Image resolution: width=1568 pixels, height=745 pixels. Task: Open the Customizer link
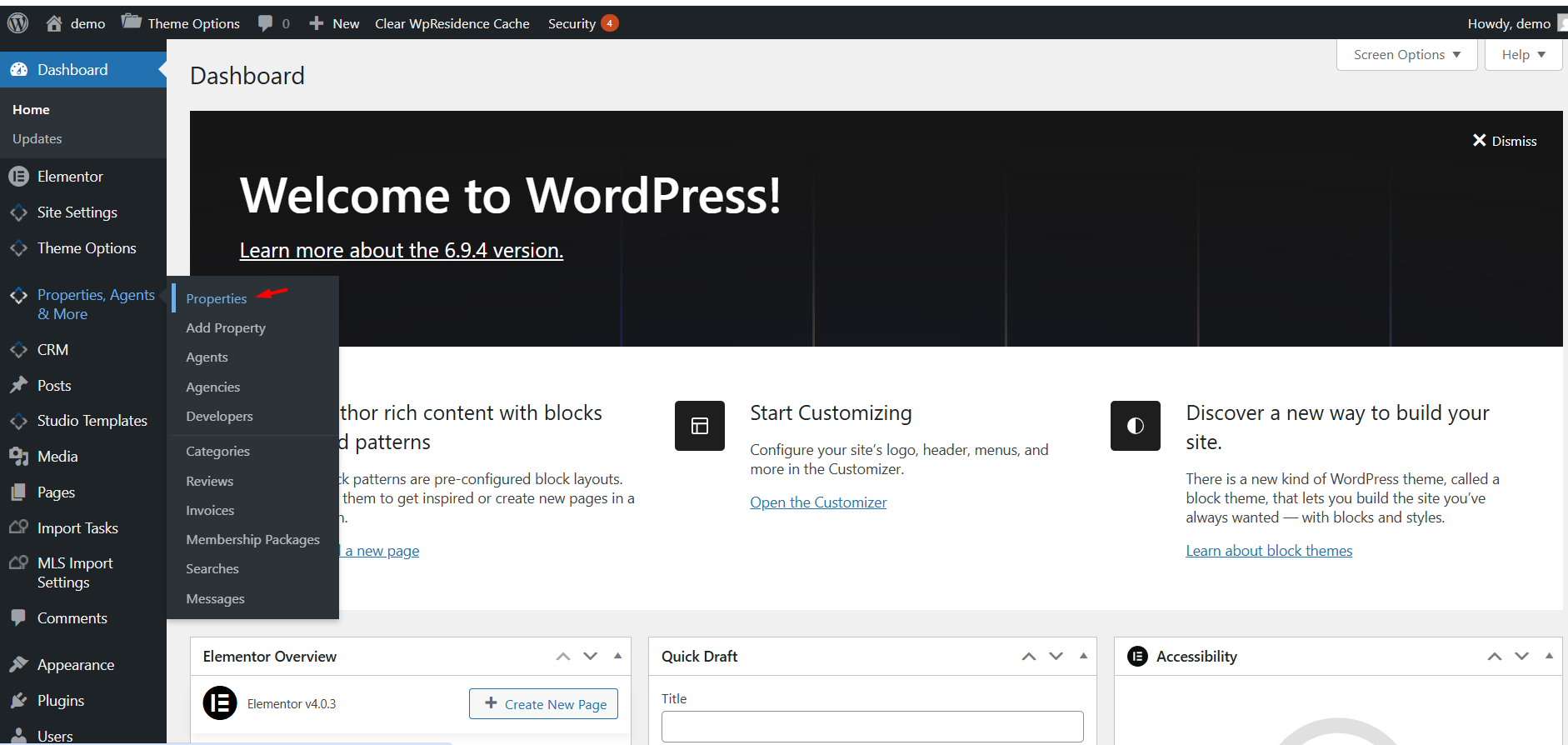pyautogui.click(x=817, y=502)
